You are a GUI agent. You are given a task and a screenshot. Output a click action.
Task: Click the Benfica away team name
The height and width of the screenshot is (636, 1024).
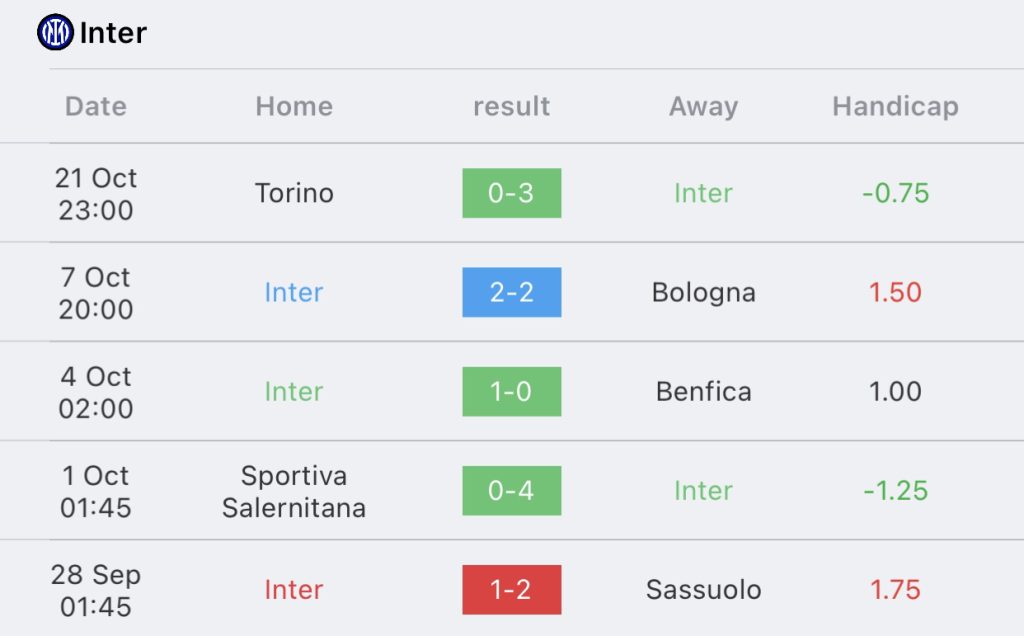(x=703, y=391)
